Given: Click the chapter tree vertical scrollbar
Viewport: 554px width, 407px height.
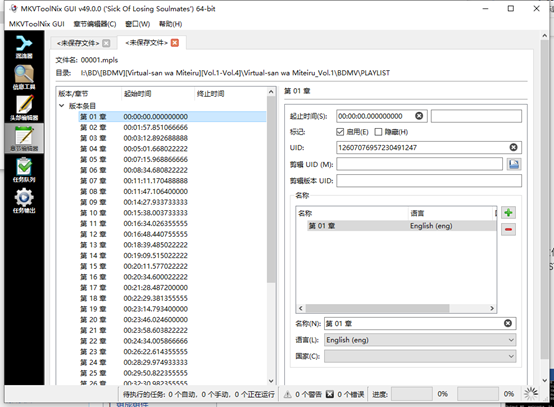Looking at the screenshot, I should [271, 189].
